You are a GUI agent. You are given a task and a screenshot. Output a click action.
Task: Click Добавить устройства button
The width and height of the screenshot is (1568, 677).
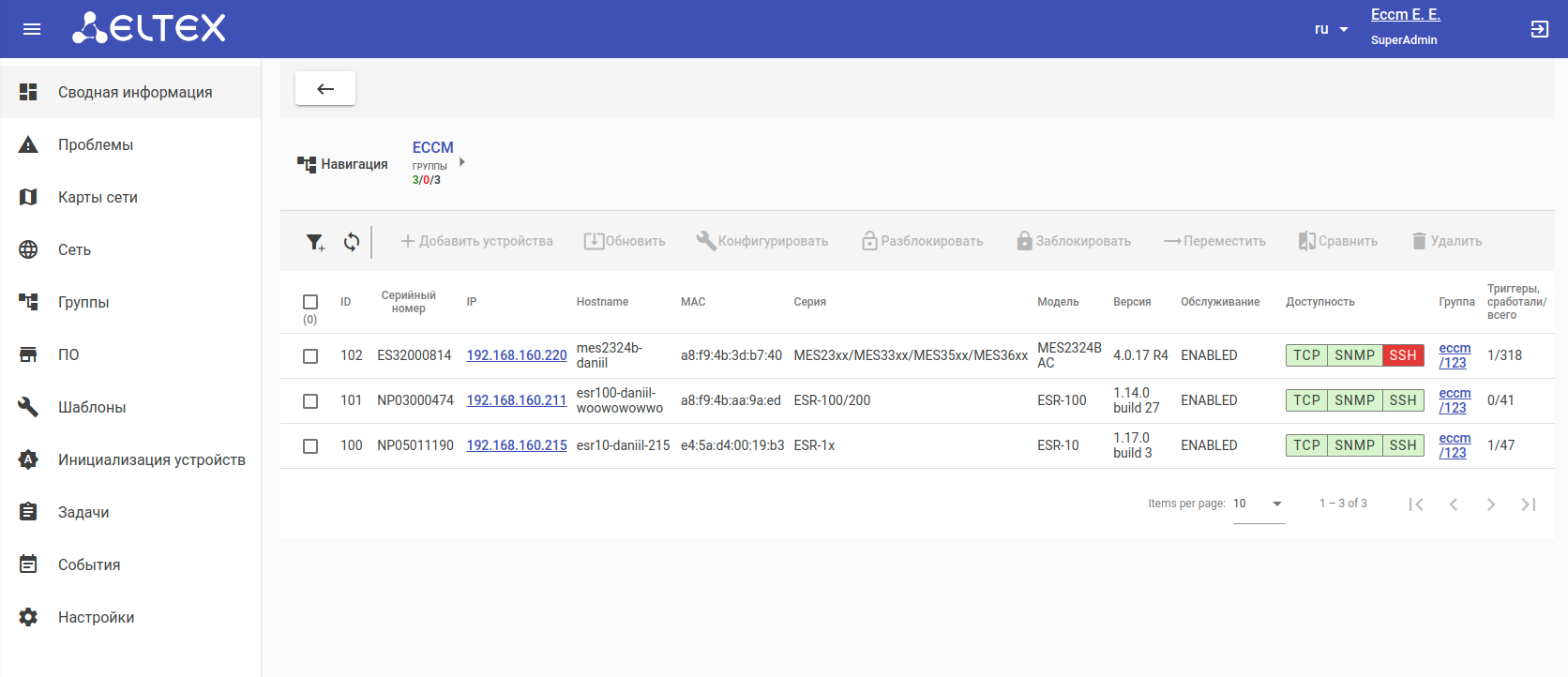pos(476,241)
